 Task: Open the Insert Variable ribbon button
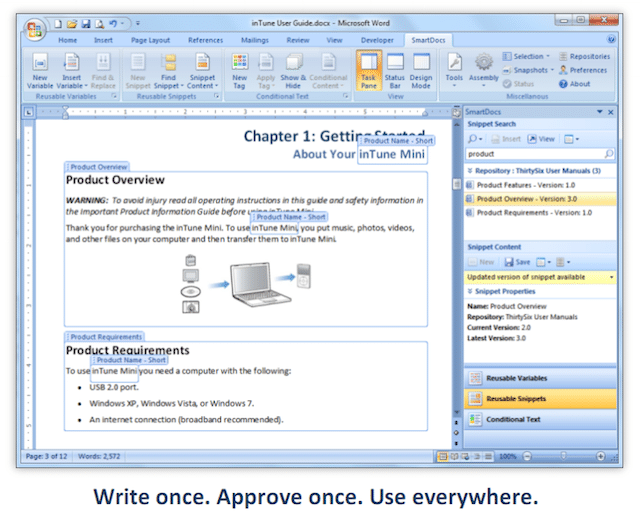72,71
